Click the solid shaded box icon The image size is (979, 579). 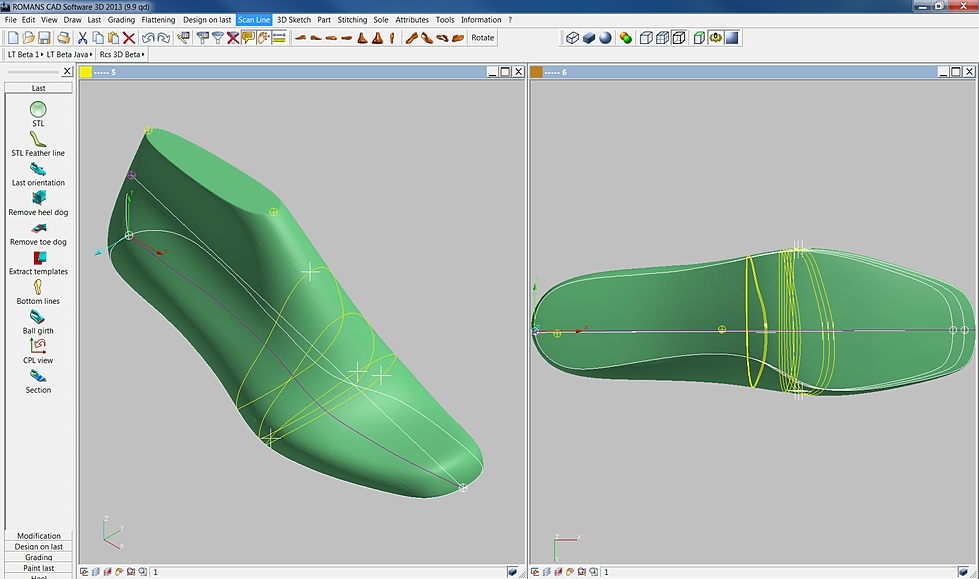[x=589, y=38]
